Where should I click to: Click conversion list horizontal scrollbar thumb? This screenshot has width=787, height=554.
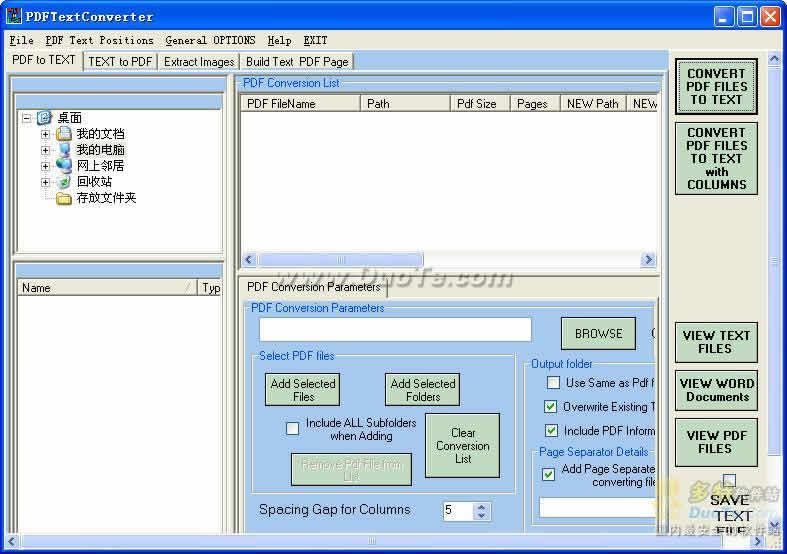340,259
